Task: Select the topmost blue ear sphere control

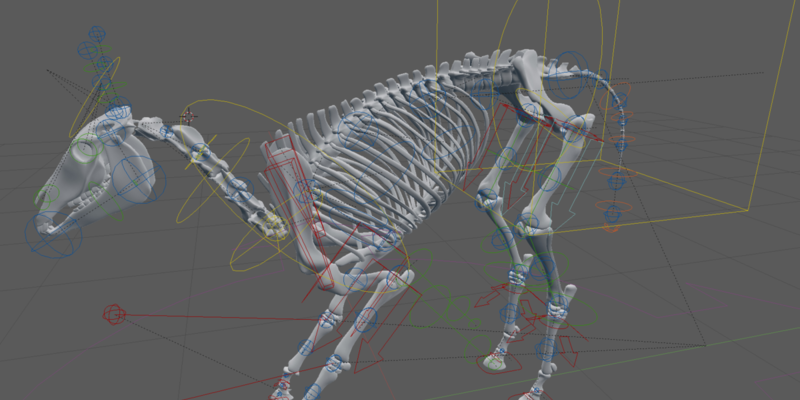Action: [x=97, y=34]
